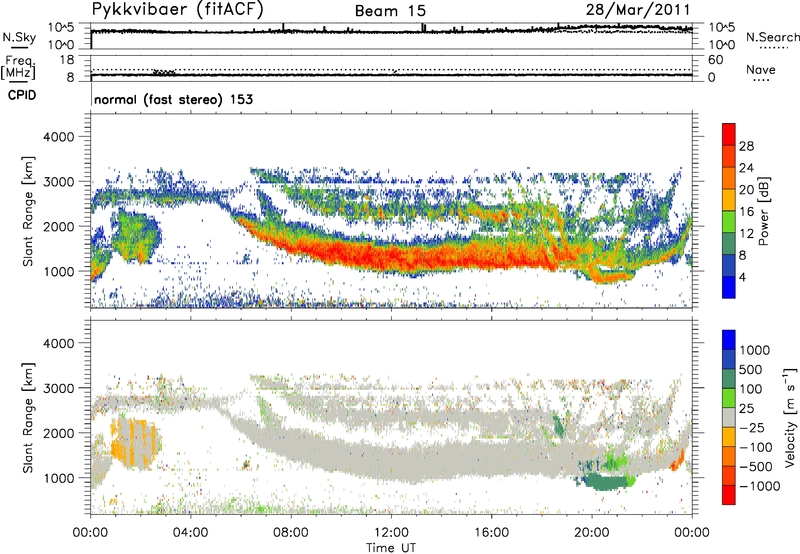
Task: Click the "N.Search" legend label
Action: (x=772, y=37)
